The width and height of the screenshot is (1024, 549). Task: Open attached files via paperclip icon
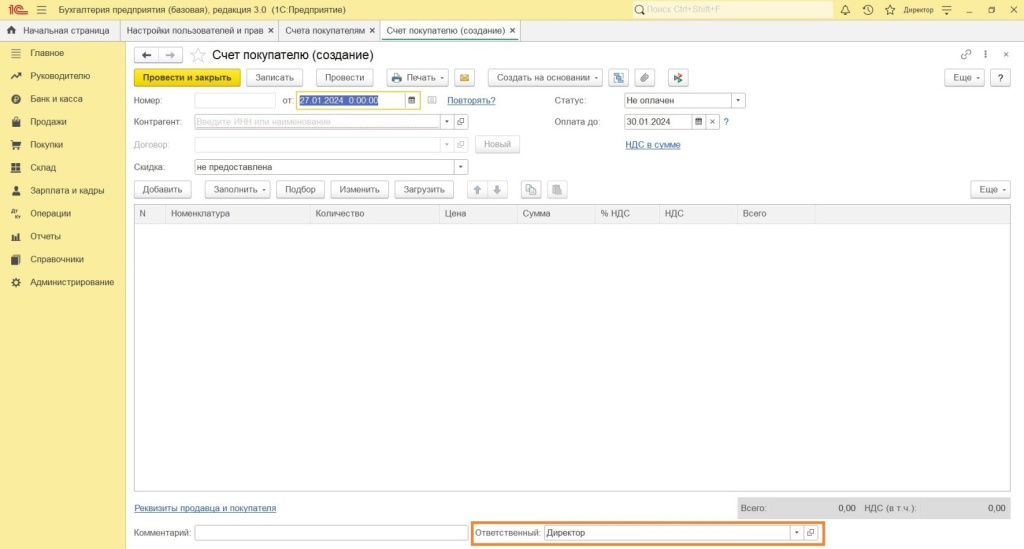(646, 77)
